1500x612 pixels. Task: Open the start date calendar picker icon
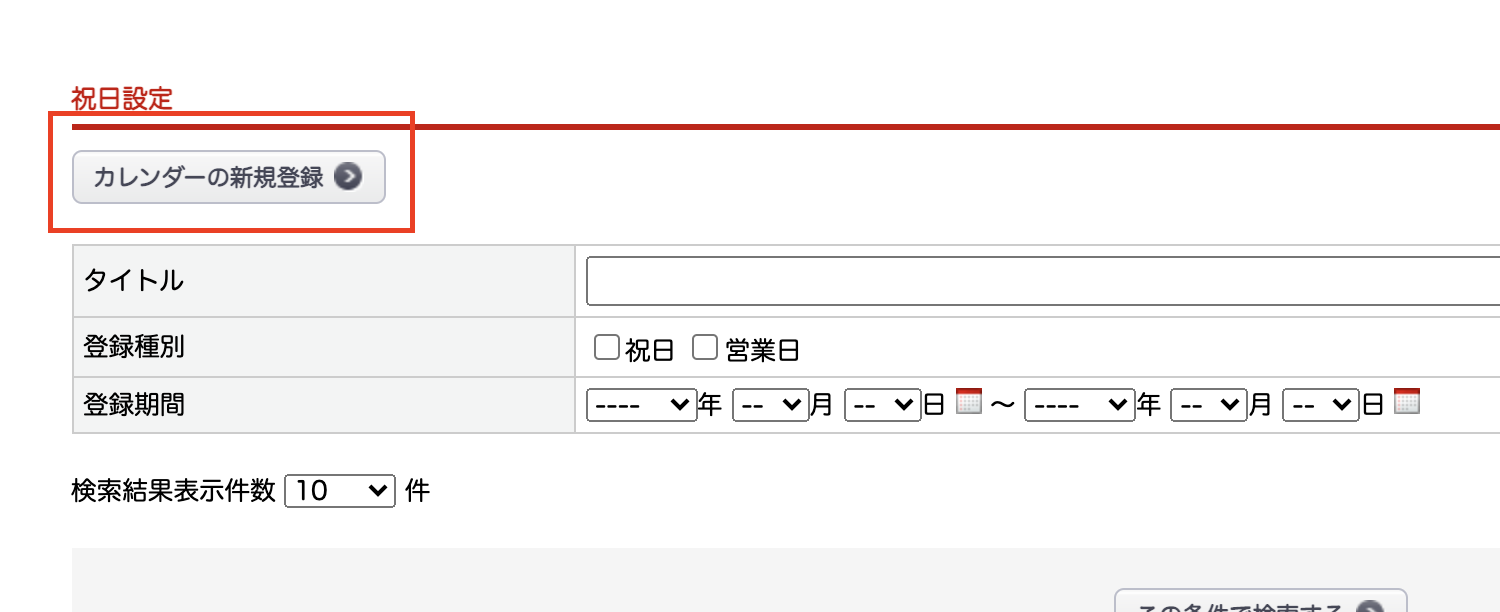968,402
